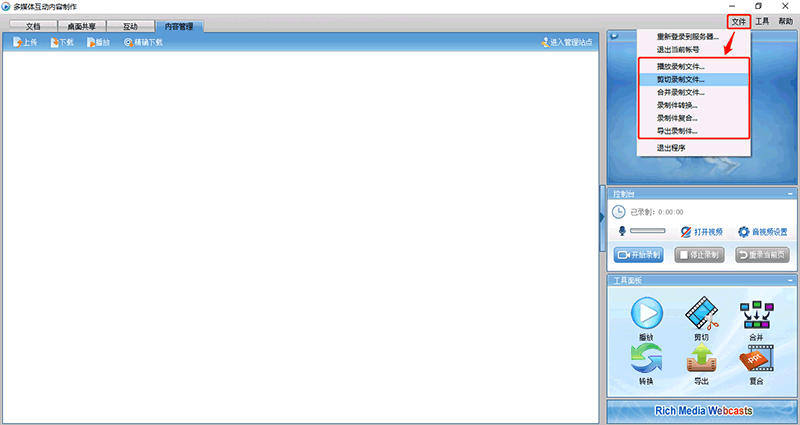Collapse the 工具面板 panel
This screenshot has height=425, width=800.
coord(790,280)
